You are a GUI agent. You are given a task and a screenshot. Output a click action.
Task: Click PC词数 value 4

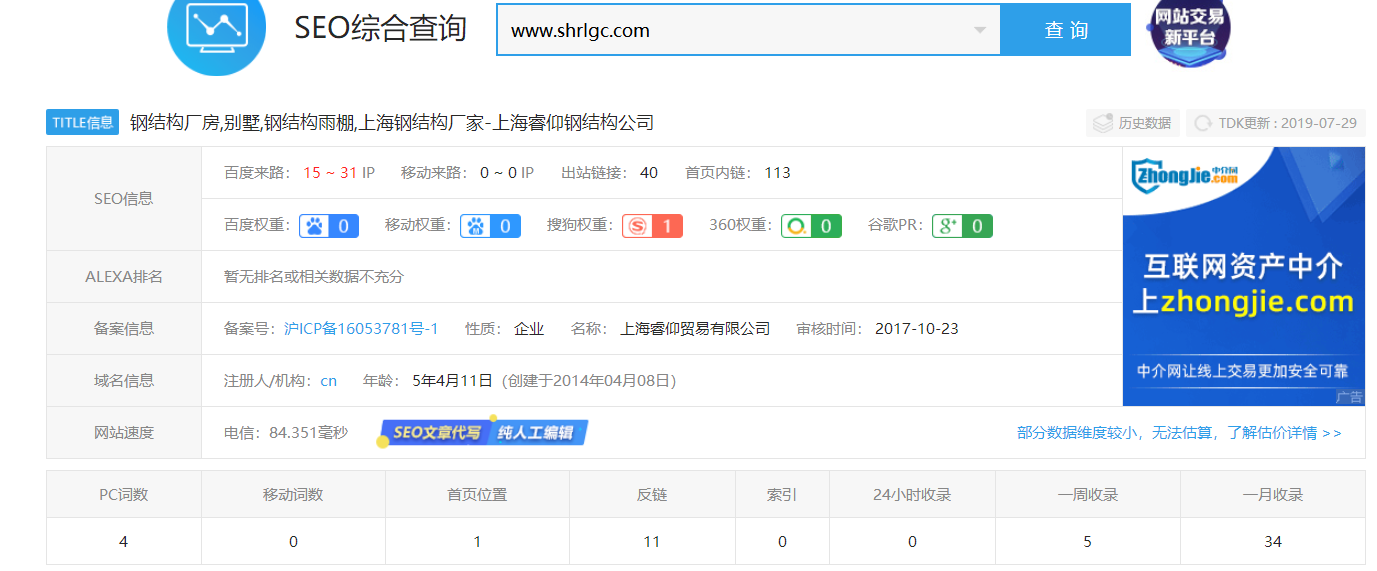(x=124, y=541)
